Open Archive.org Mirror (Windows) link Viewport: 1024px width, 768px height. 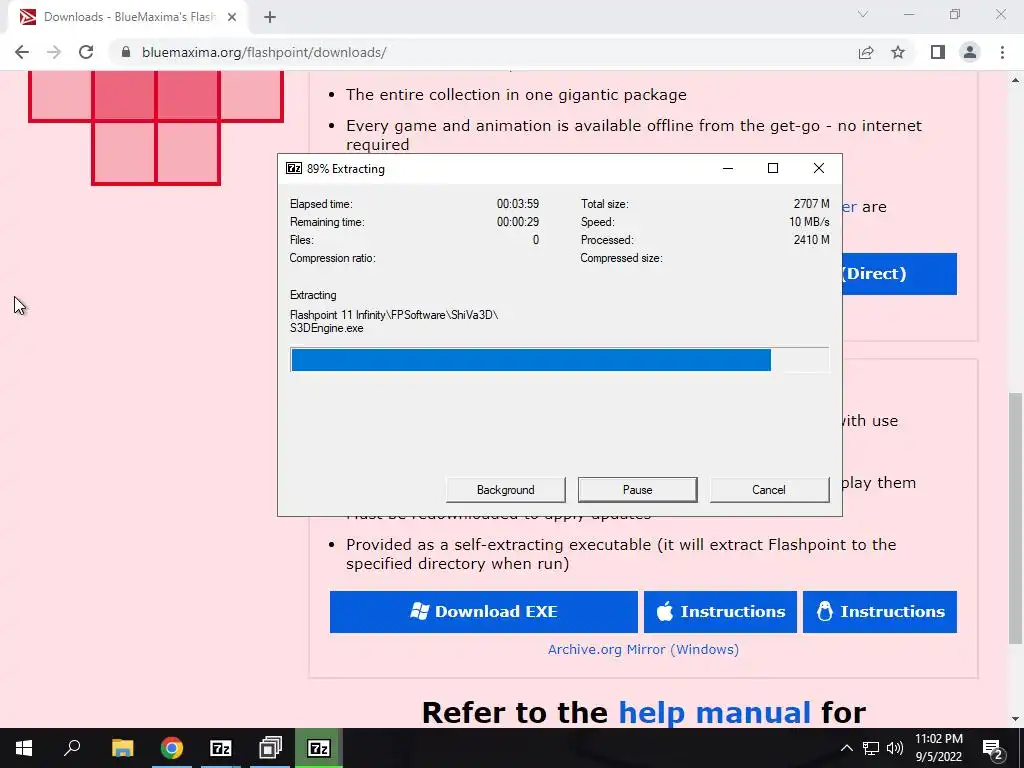click(643, 650)
